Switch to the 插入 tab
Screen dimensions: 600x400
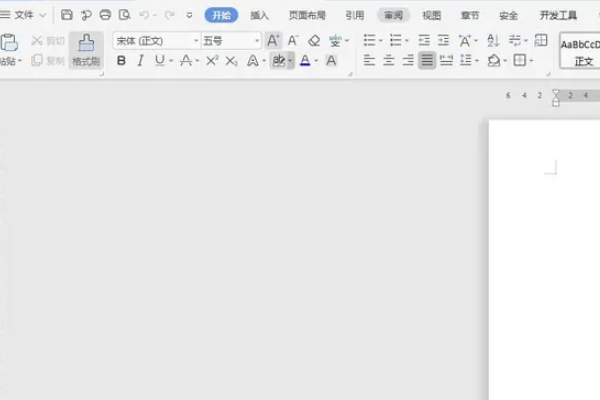(259, 15)
